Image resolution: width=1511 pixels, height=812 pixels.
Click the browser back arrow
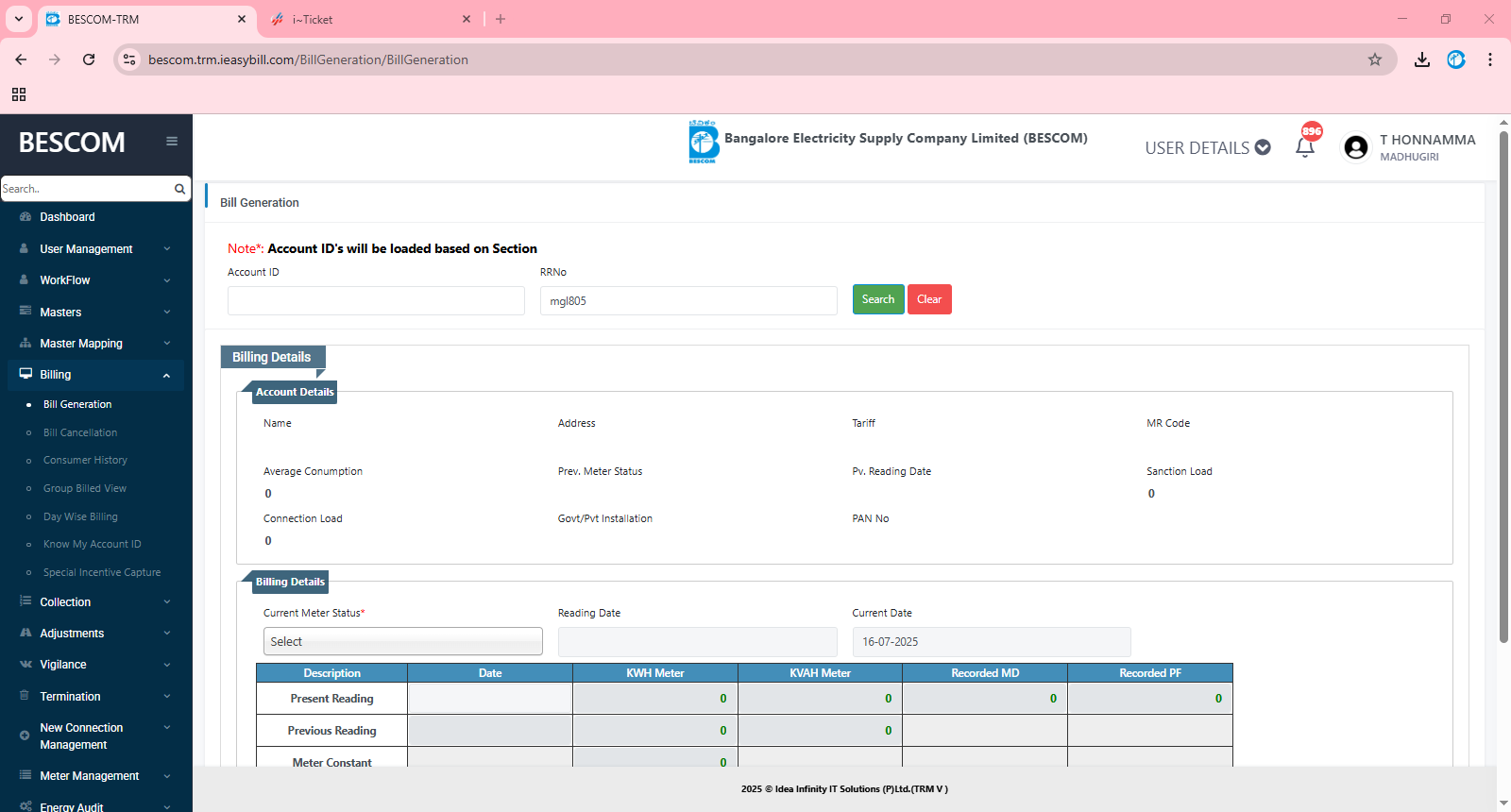click(x=21, y=59)
